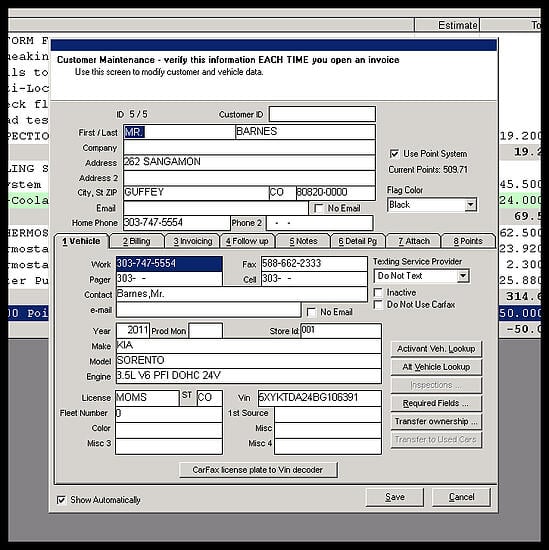Screen dimensions: 549x550
Task: Click the Work phone field
Action: 169,263
